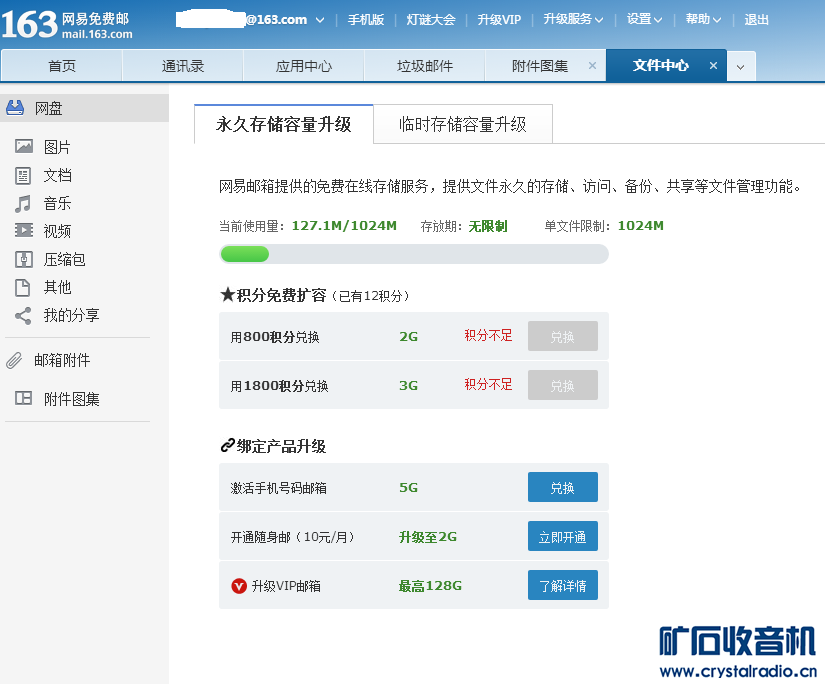This screenshot has width=825, height=684.
Task: Click 兑换 button for 800积分 2G
Action: (x=562, y=336)
